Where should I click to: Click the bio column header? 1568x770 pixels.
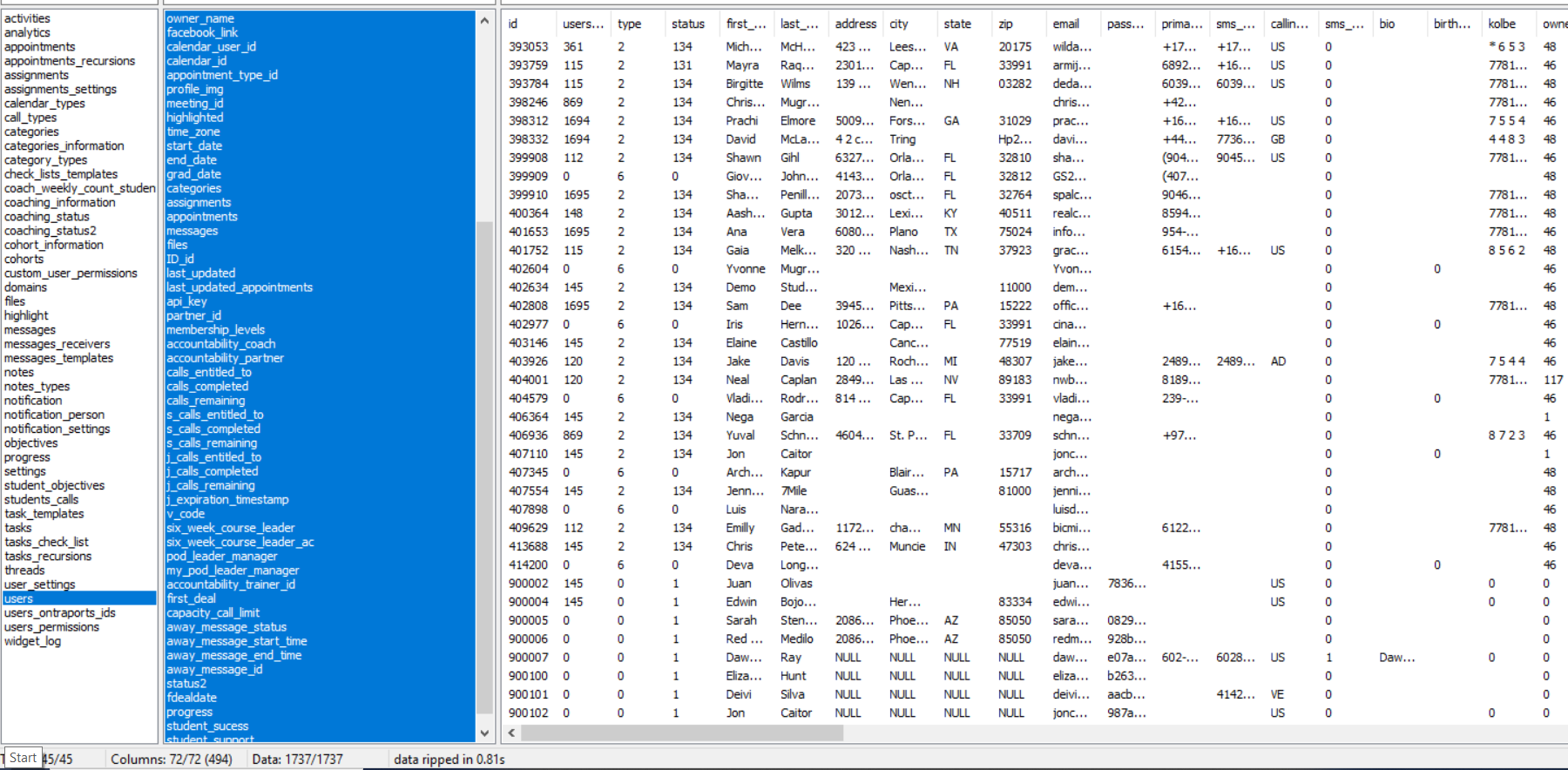click(1387, 24)
